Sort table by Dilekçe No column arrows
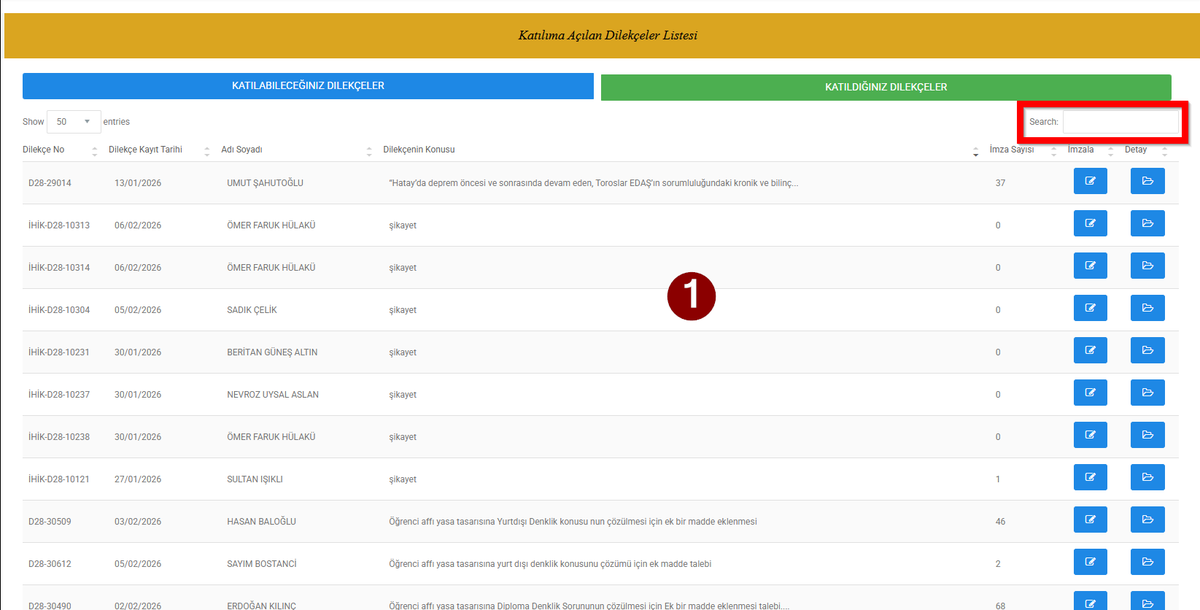The height and width of the screenshot is (610, 1200). coord(95,151)
